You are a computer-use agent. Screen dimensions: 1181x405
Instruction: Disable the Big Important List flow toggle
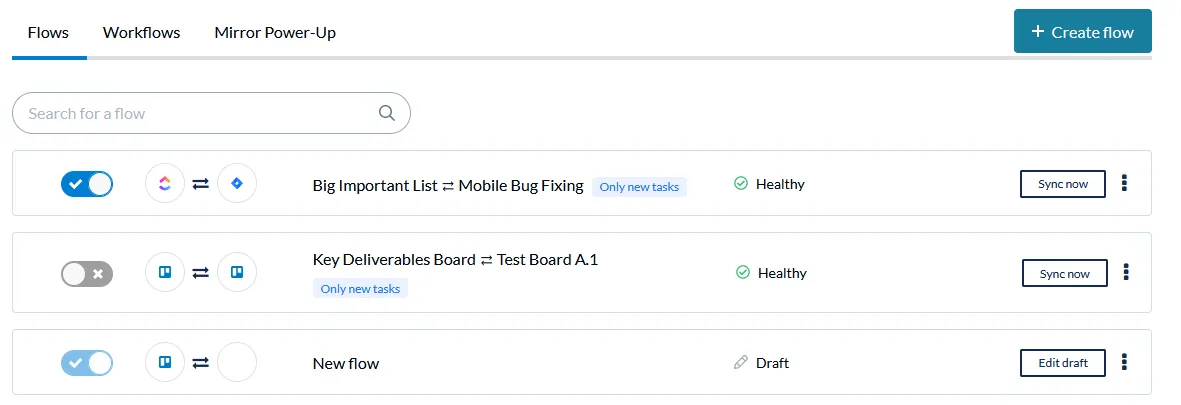pos(87,184)
